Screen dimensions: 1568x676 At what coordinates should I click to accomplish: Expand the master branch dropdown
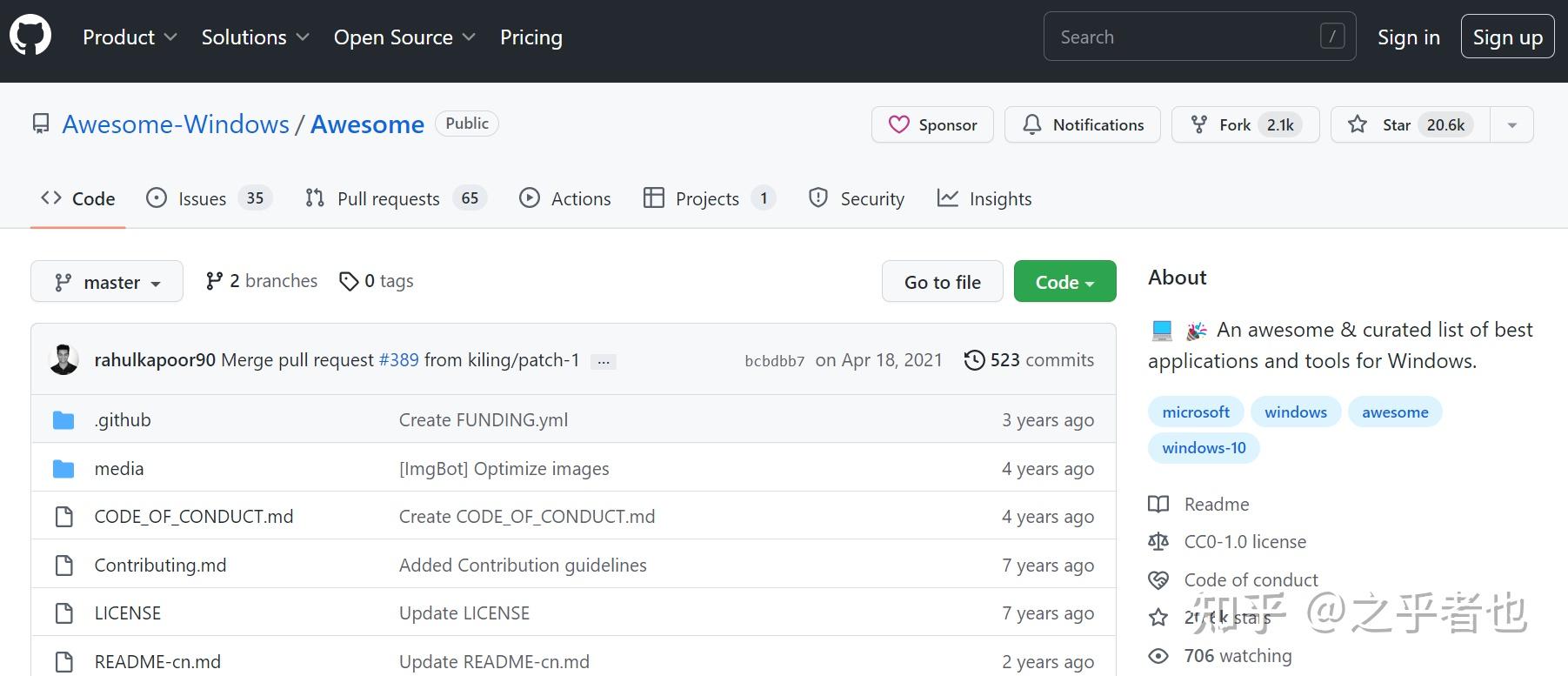click(x=107, y=282)
